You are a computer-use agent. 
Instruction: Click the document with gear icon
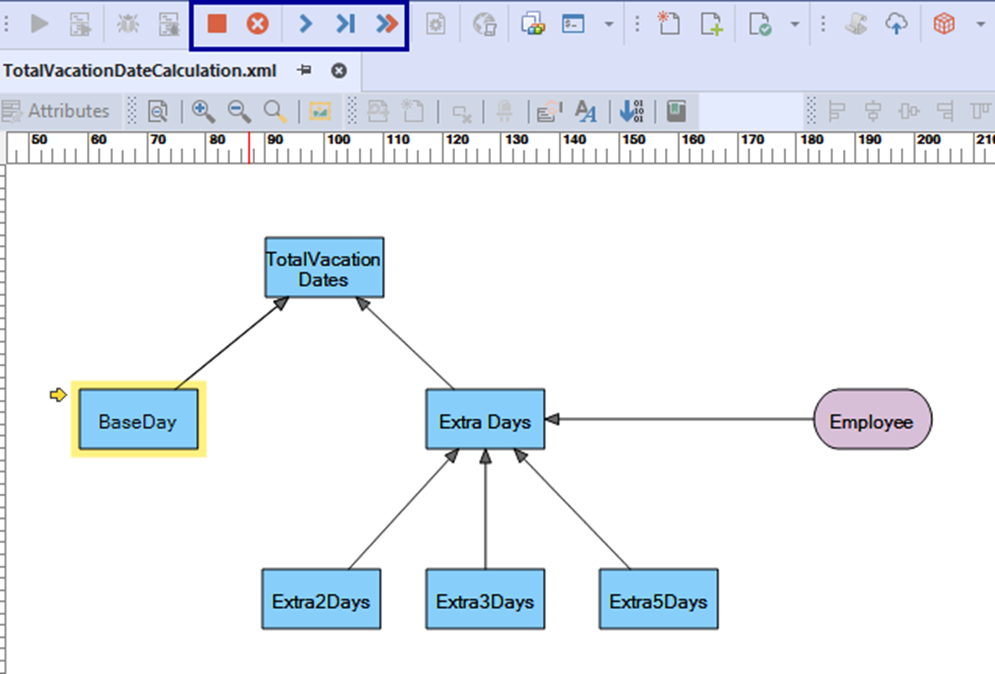(x=435, y=24)
